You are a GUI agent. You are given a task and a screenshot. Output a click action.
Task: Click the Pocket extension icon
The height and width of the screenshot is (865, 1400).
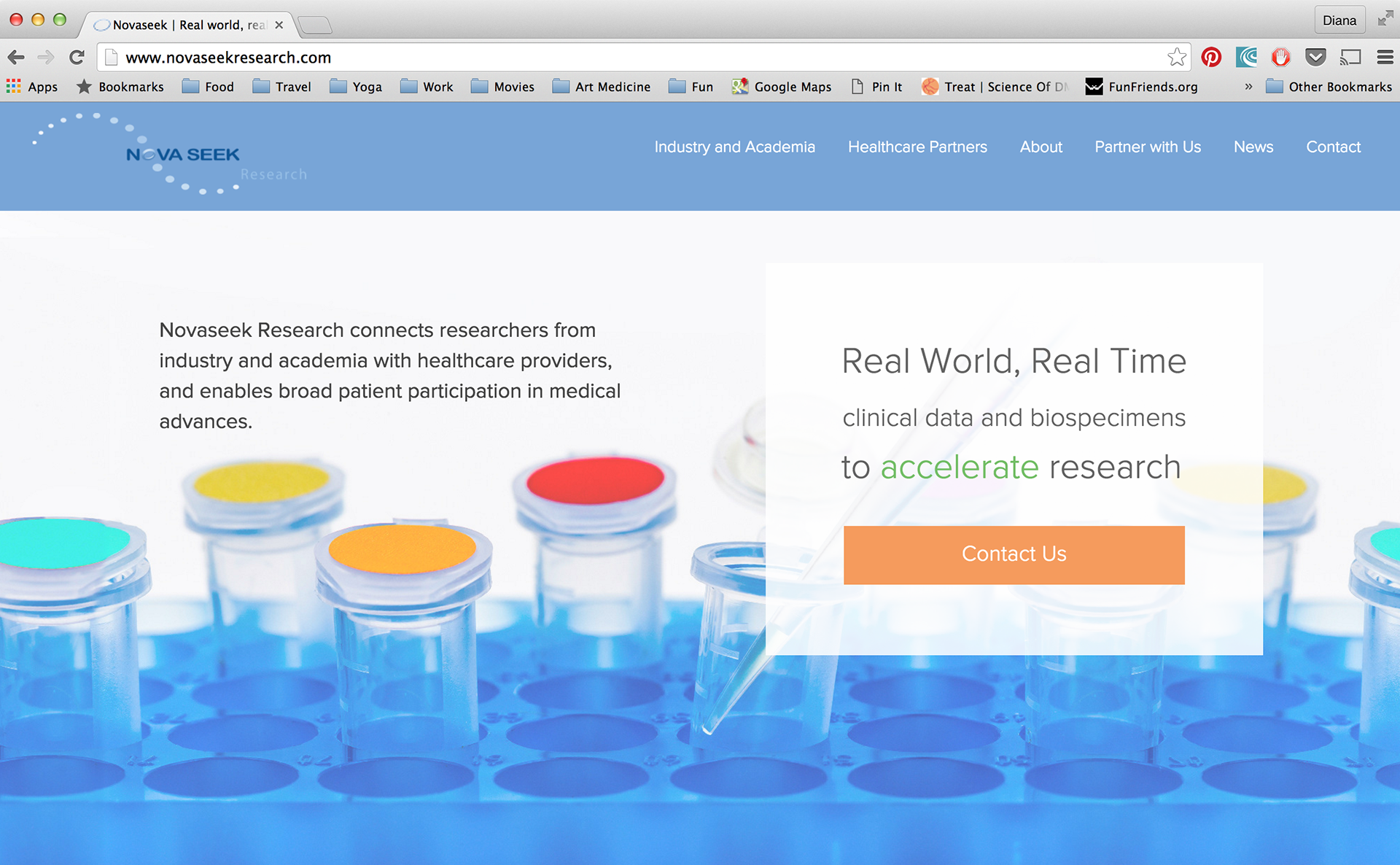[1315, 57]
